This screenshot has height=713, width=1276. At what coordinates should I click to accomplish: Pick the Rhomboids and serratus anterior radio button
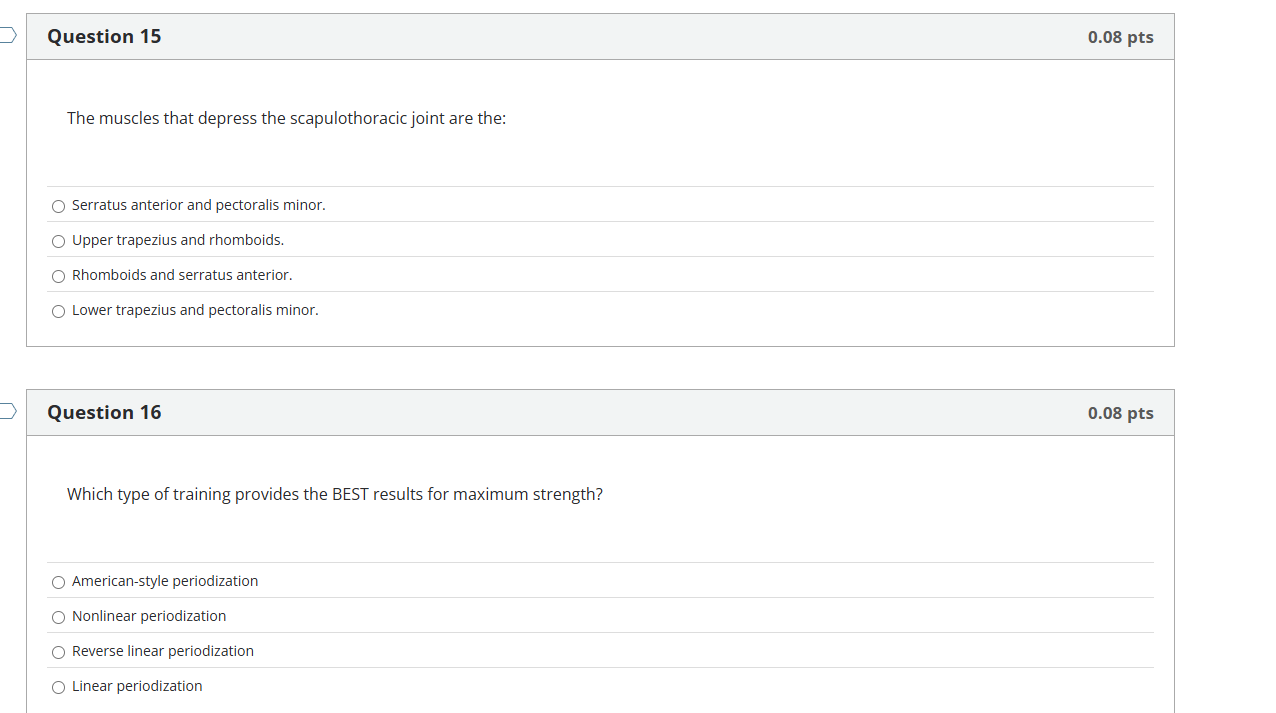59,276
